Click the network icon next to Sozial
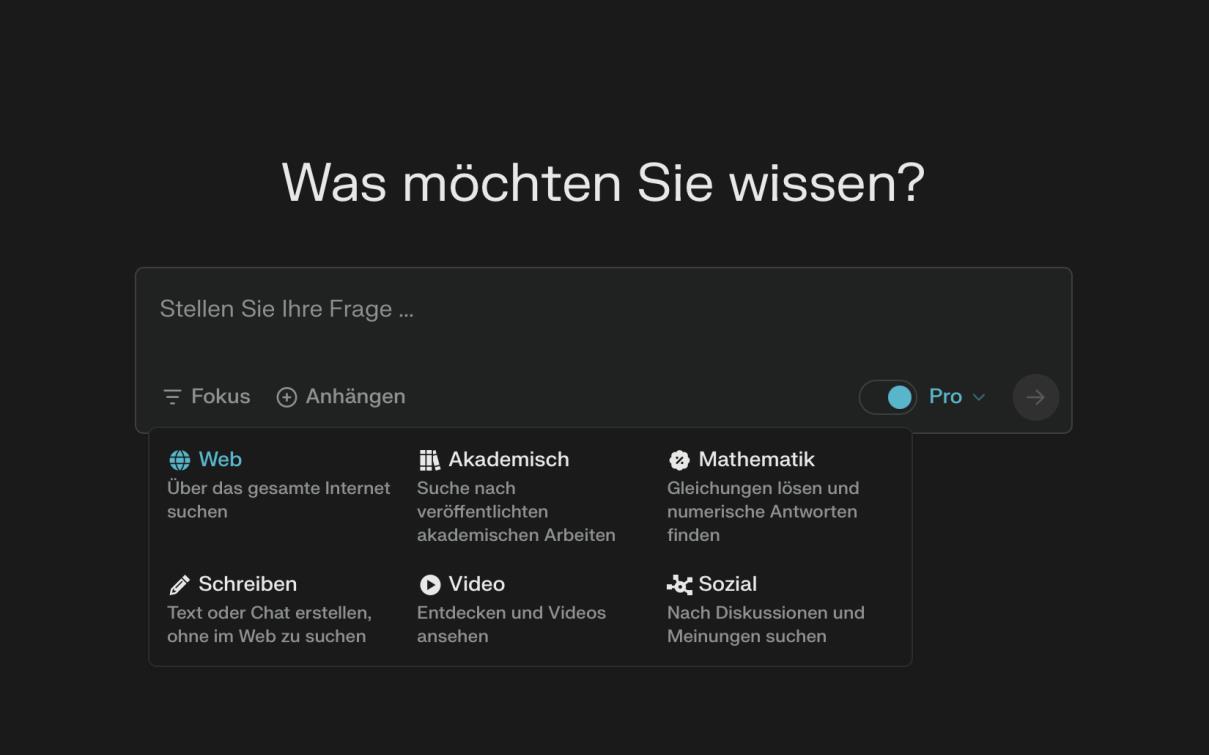1209x755 pixels. point(679,585)
